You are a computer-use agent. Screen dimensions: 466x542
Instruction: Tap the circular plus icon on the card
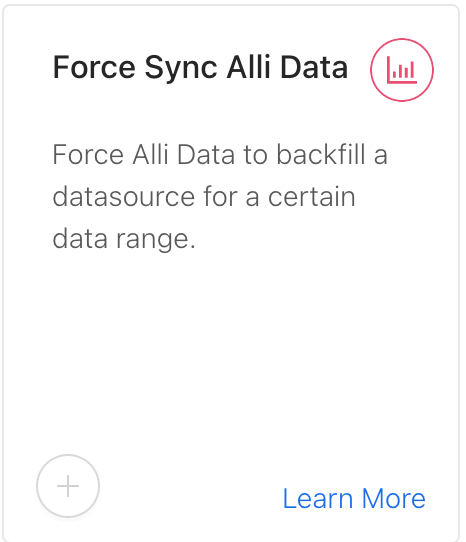(68, 486)
